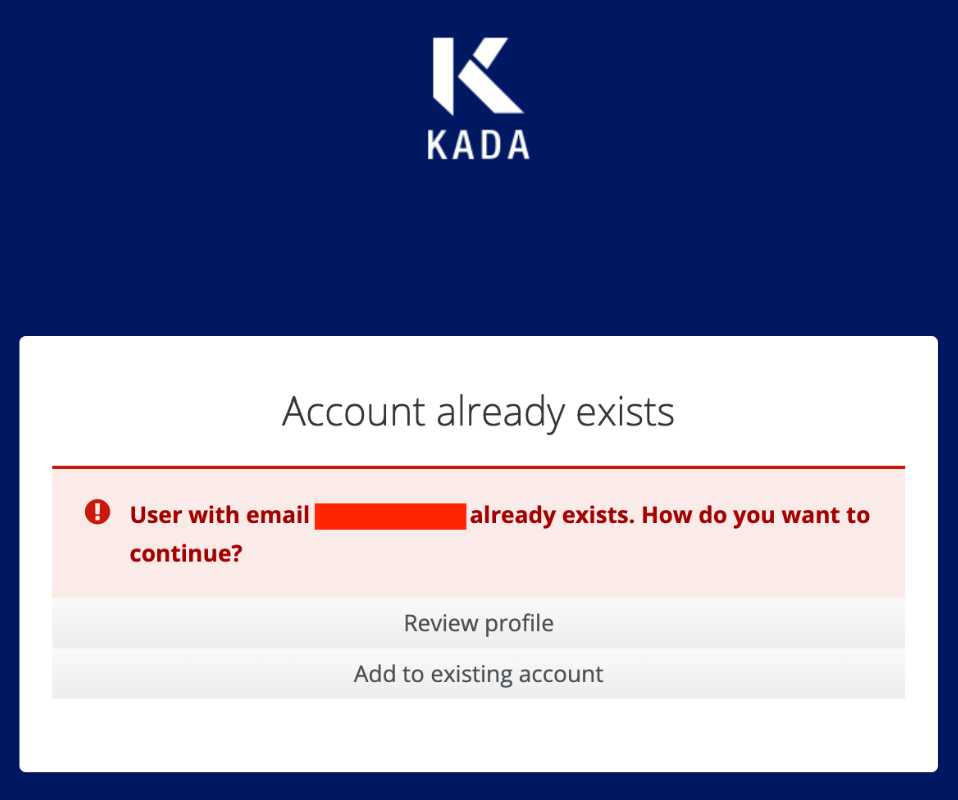
Task: Click the word "profile" on Review button
Action: (x=519, y=624)
